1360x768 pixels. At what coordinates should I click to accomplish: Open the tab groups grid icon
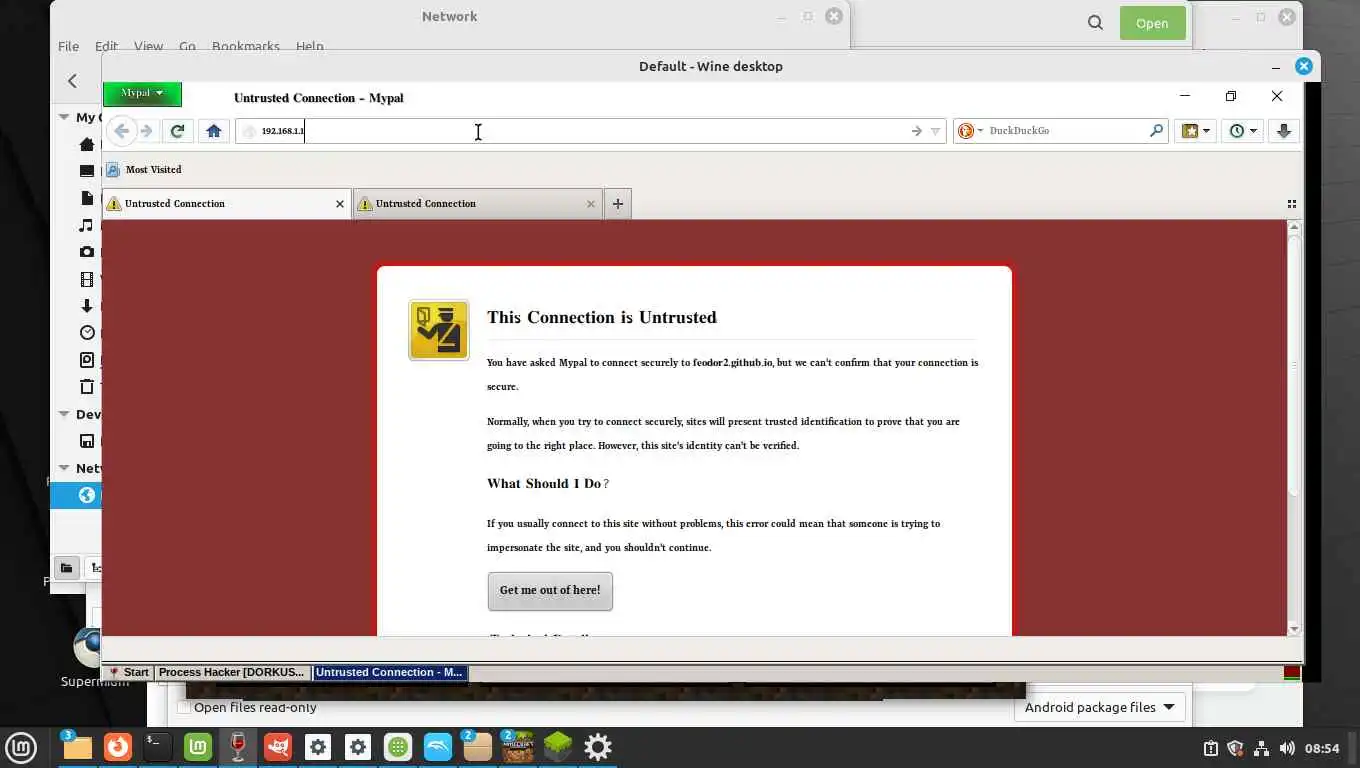(x=1292, y=204)
